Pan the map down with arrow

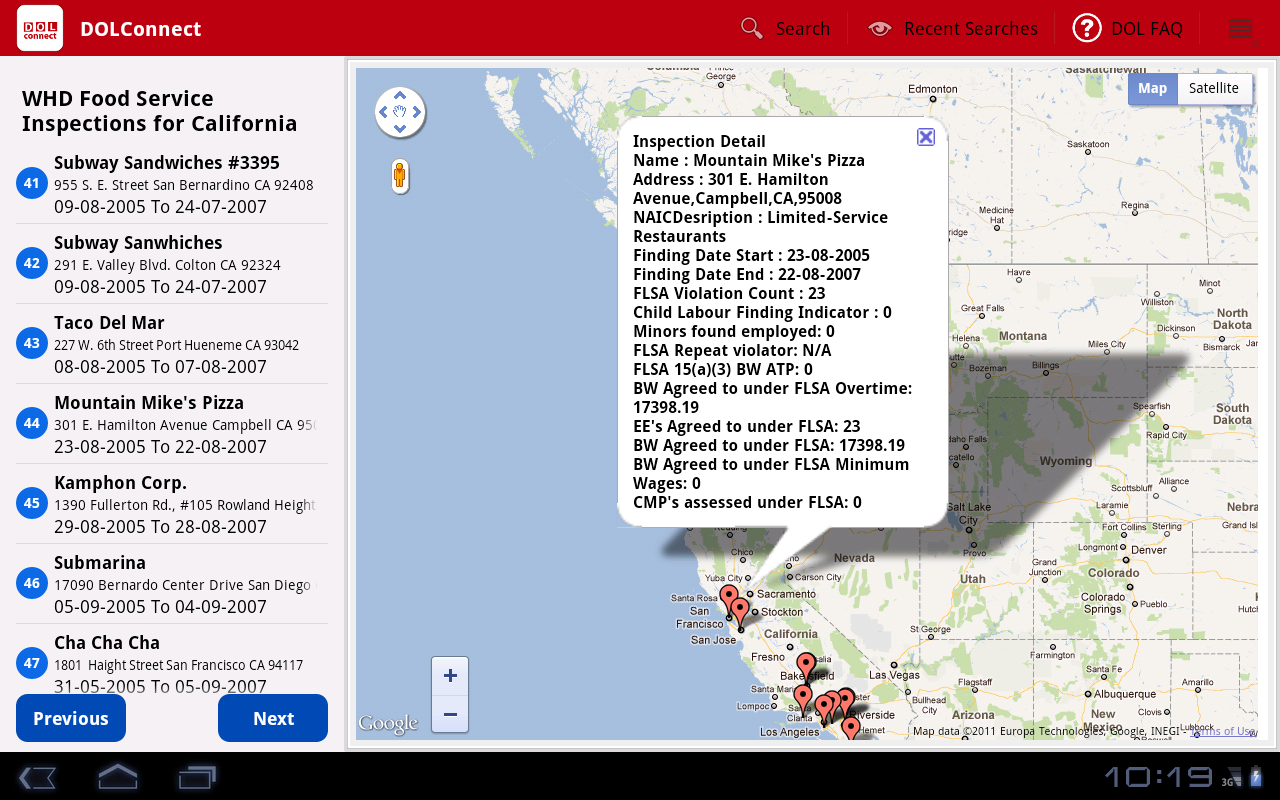coord(400,129)
